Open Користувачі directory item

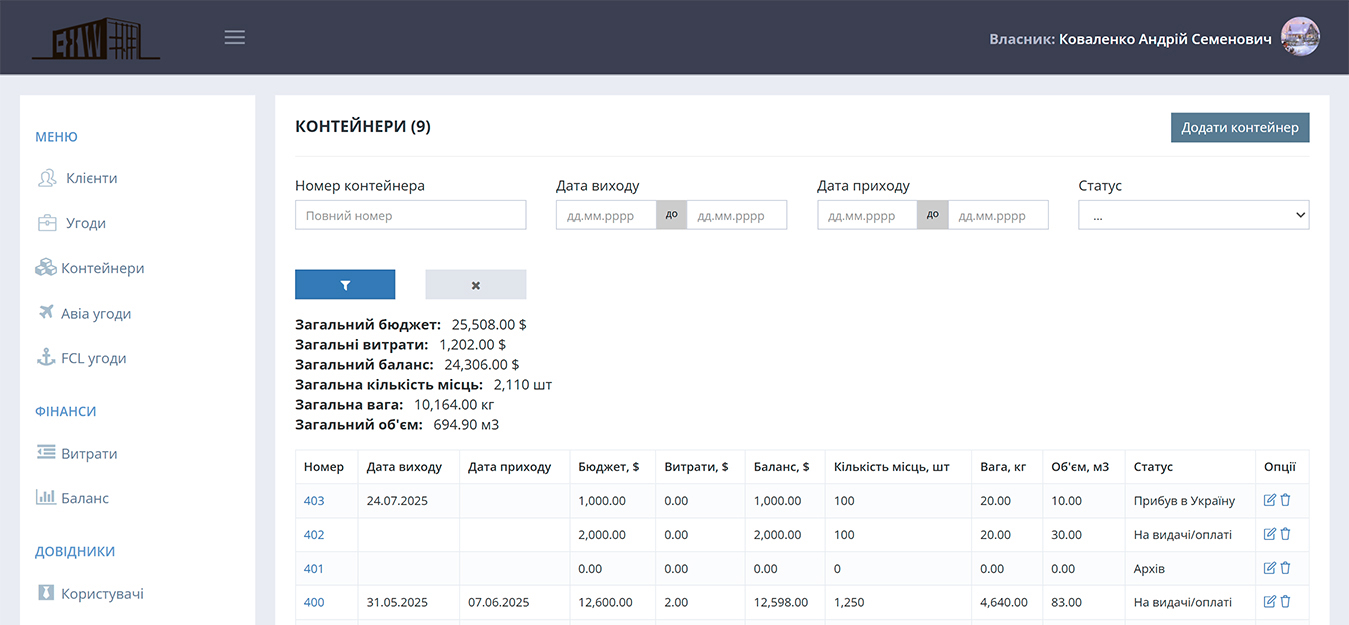click(x=102, y=593)
